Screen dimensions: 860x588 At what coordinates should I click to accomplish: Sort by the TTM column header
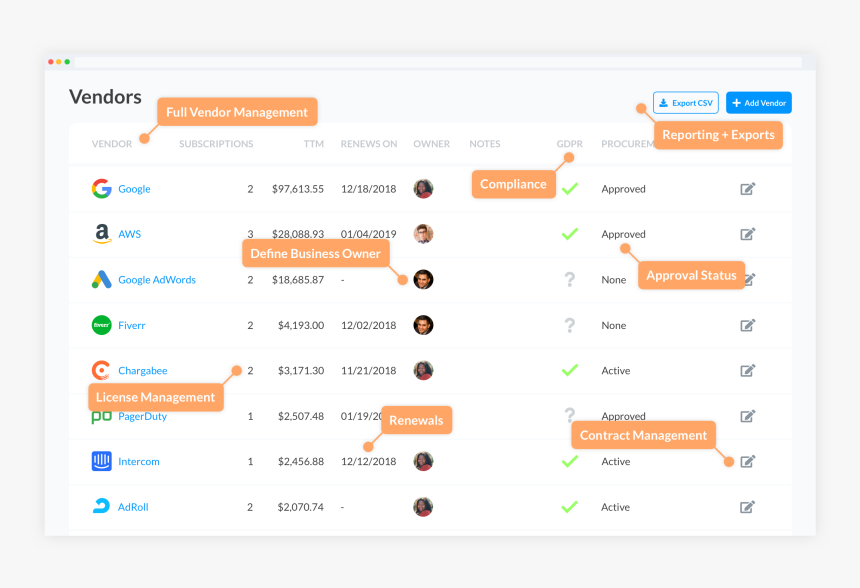(314, 144)
